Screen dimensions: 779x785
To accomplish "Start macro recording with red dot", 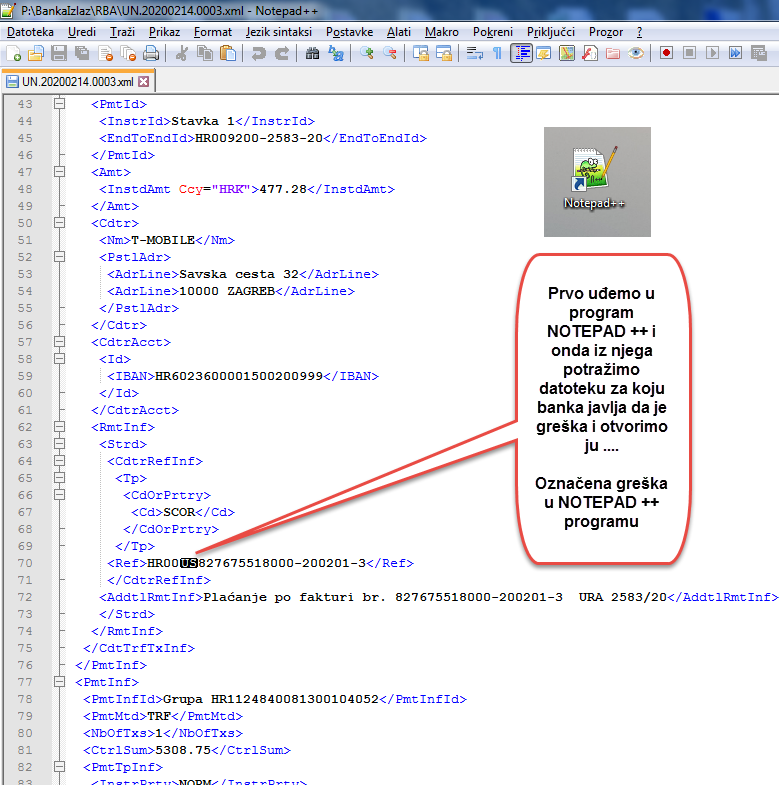I will pyautogui.click(x=666, y=53).
